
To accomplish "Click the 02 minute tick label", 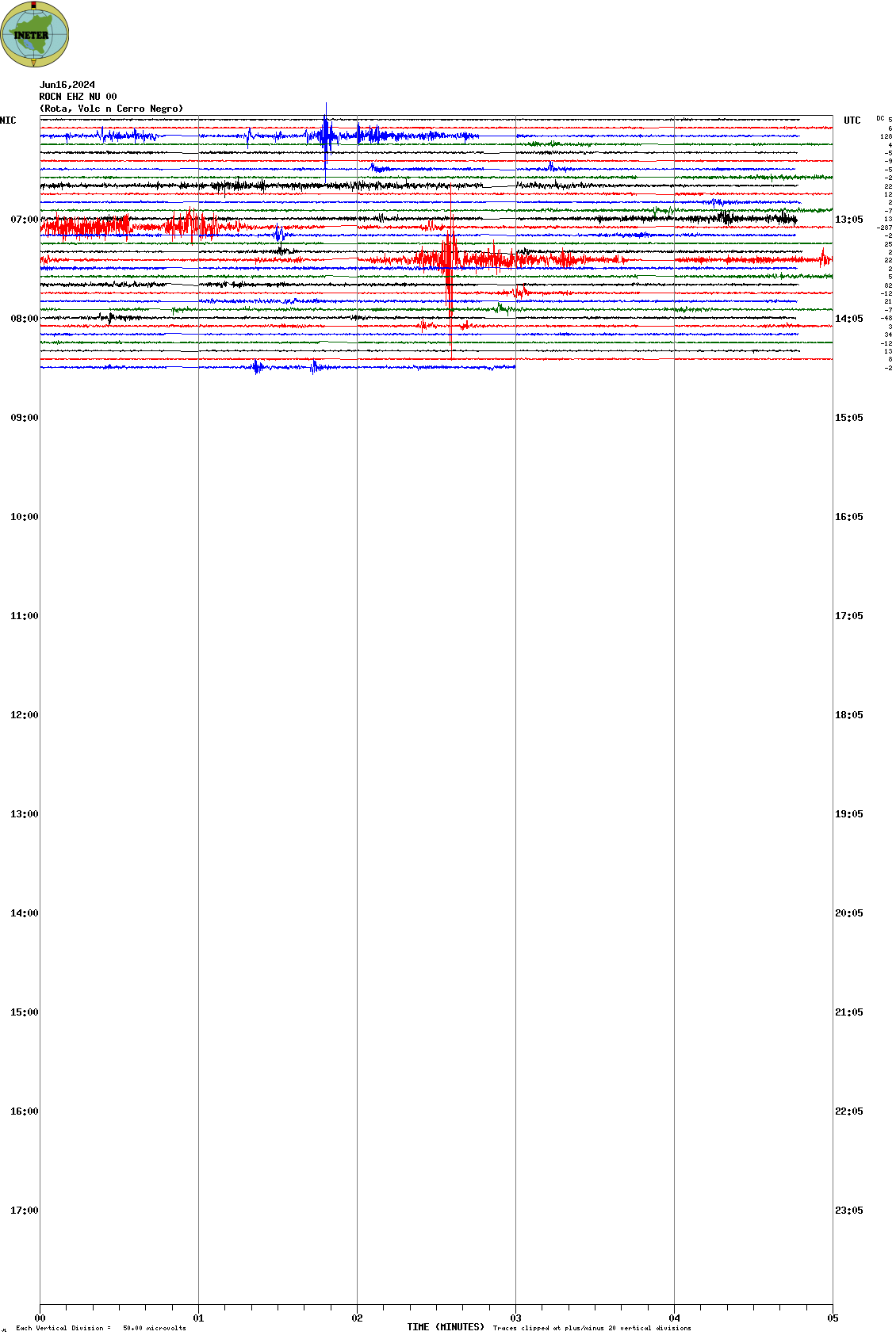I will coord(357,1318).
